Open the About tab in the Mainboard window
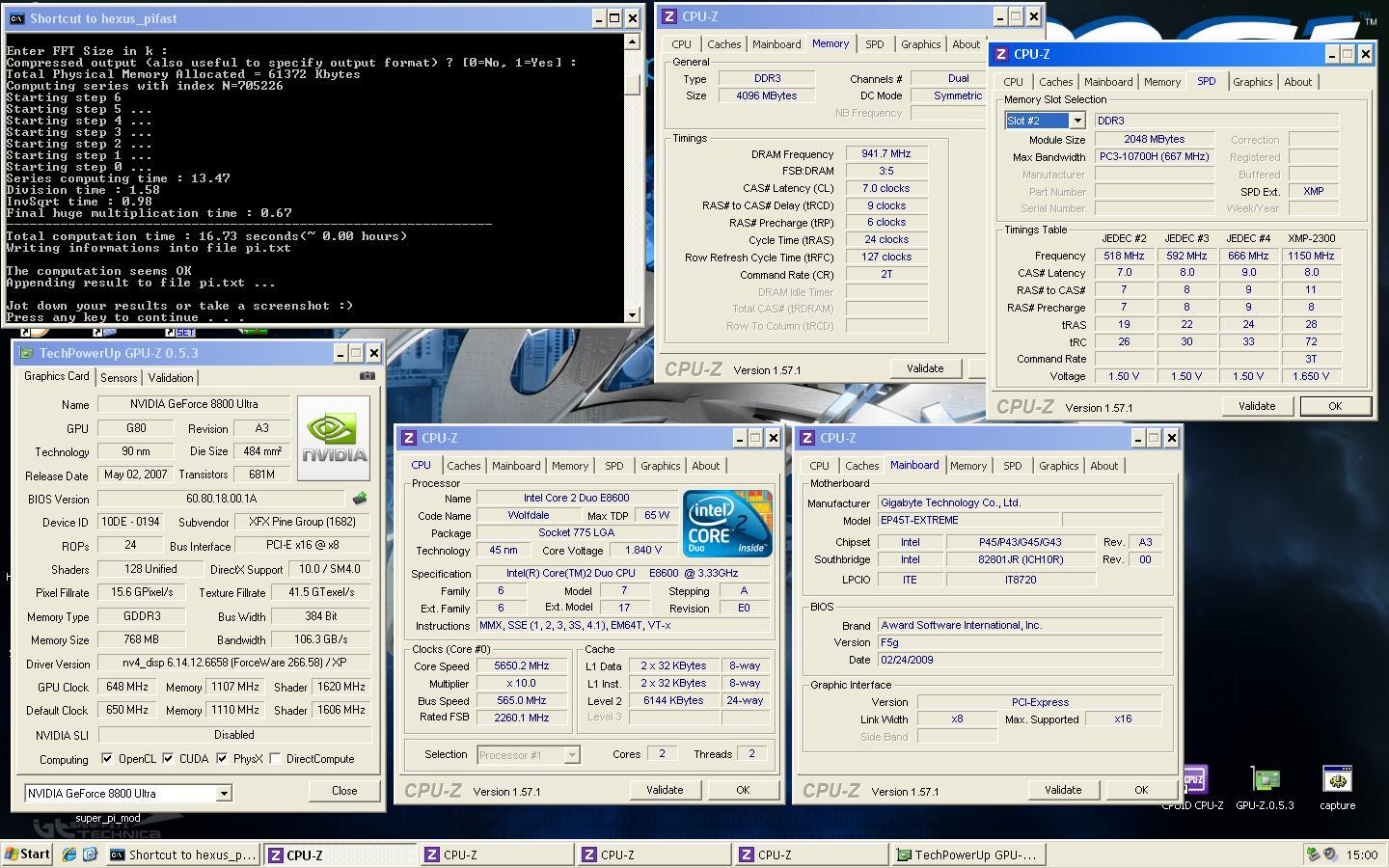The width and height of the screenshot is (1389, 868). (1103, 466)
